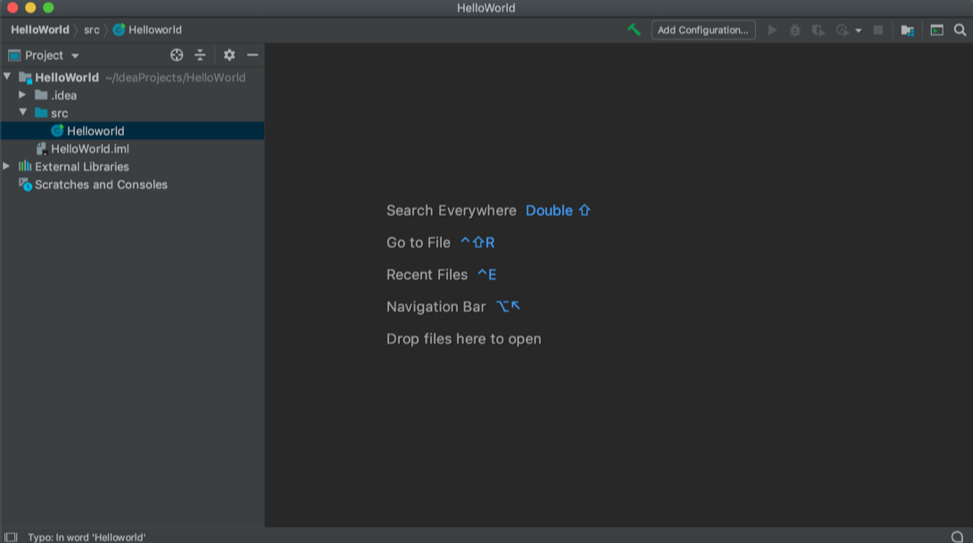Open Project panel gear settings

[229, 55]
